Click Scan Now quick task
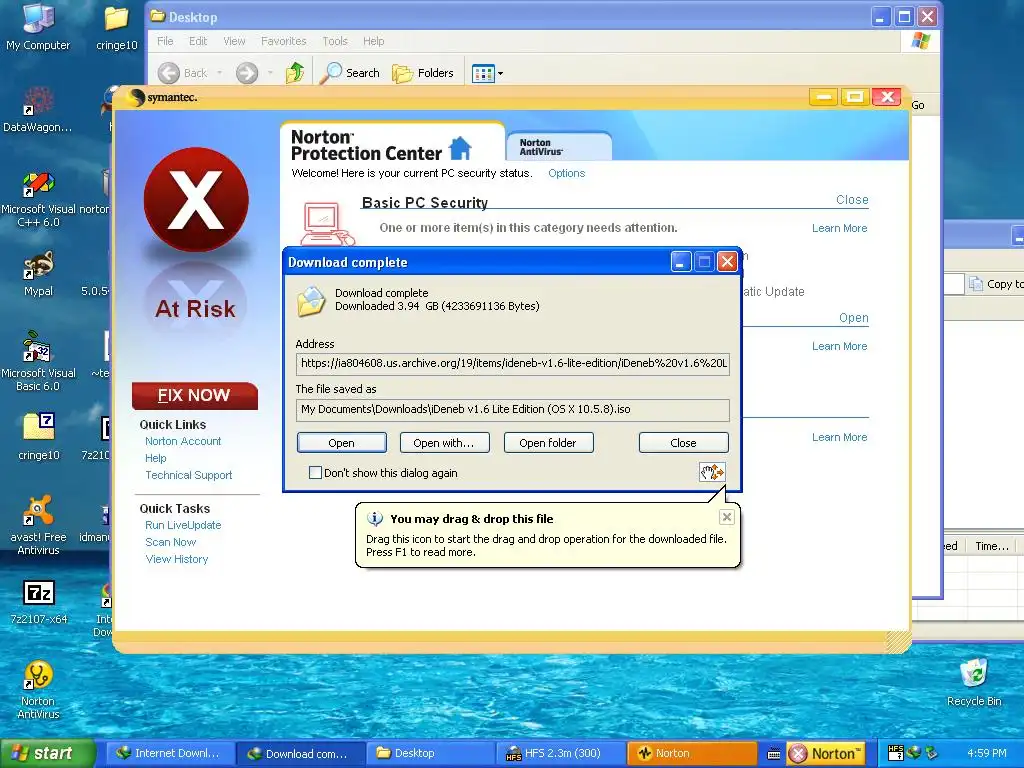Image resolution: width=1024 pixels, height=768 pixels. point(170,542)
